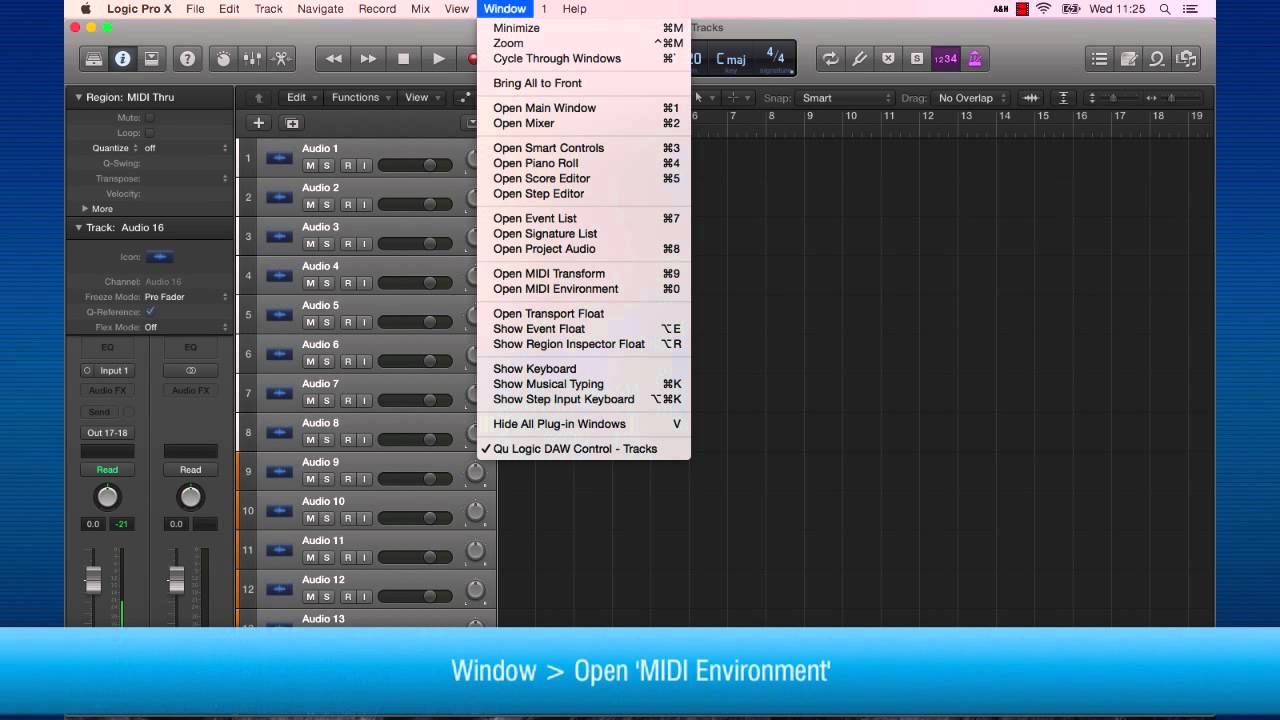This screenshot has height=720, width=1280.
Task: Open the Snap Smart dropdown
Action: pyautogui.click(x=845, y=98)
